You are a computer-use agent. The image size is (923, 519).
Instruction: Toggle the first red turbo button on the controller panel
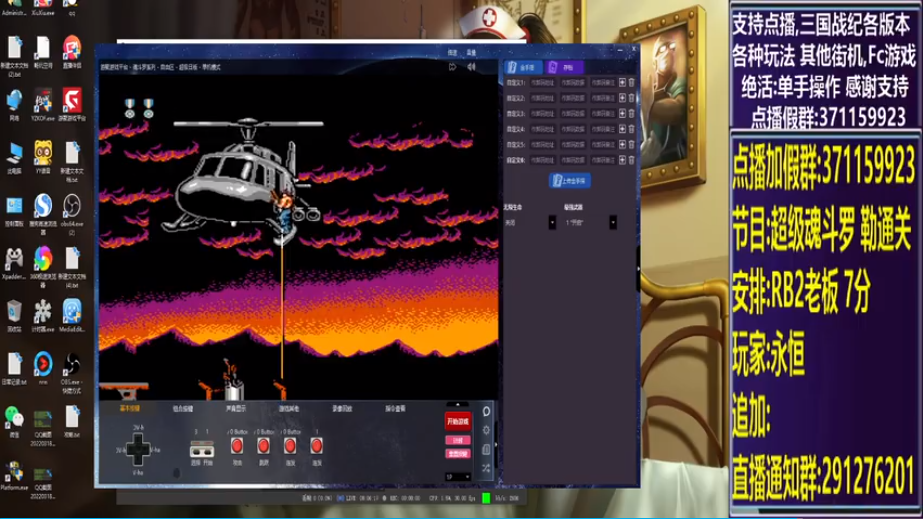[x=237, y=446]
